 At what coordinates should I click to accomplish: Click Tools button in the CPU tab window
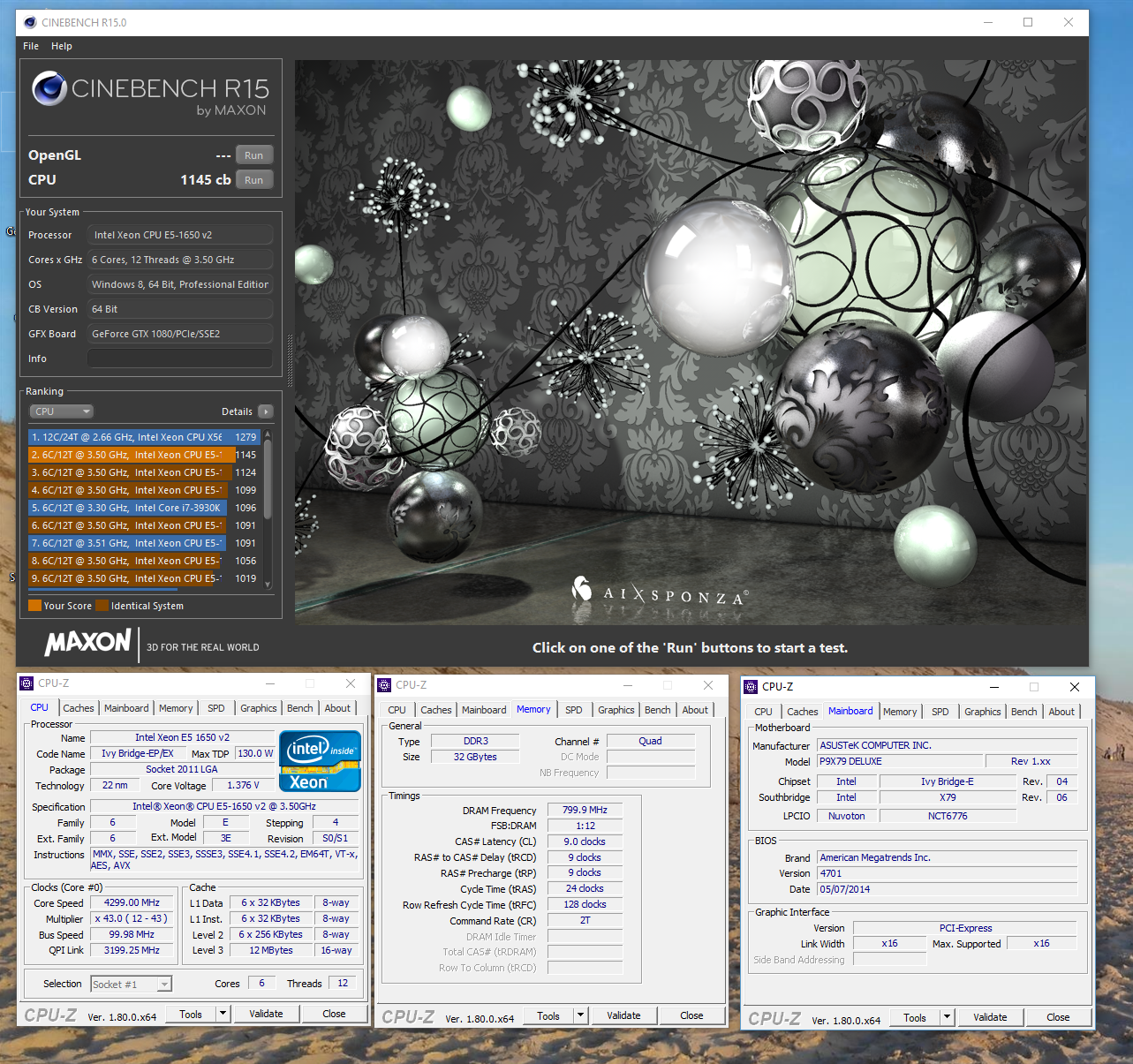(x=191, y=1014)
